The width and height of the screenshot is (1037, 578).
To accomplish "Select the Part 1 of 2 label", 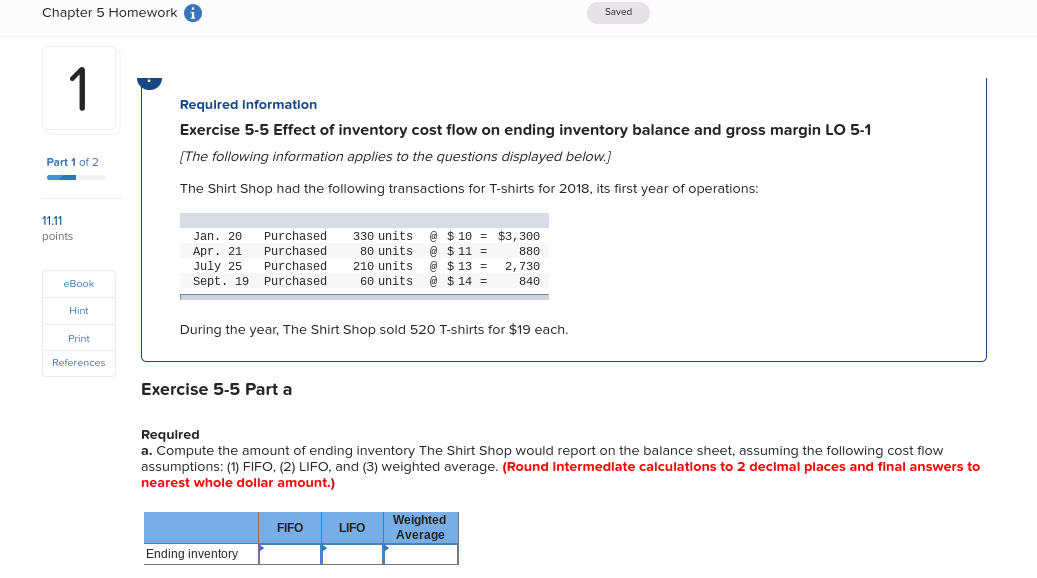I will tap(71, 162).
